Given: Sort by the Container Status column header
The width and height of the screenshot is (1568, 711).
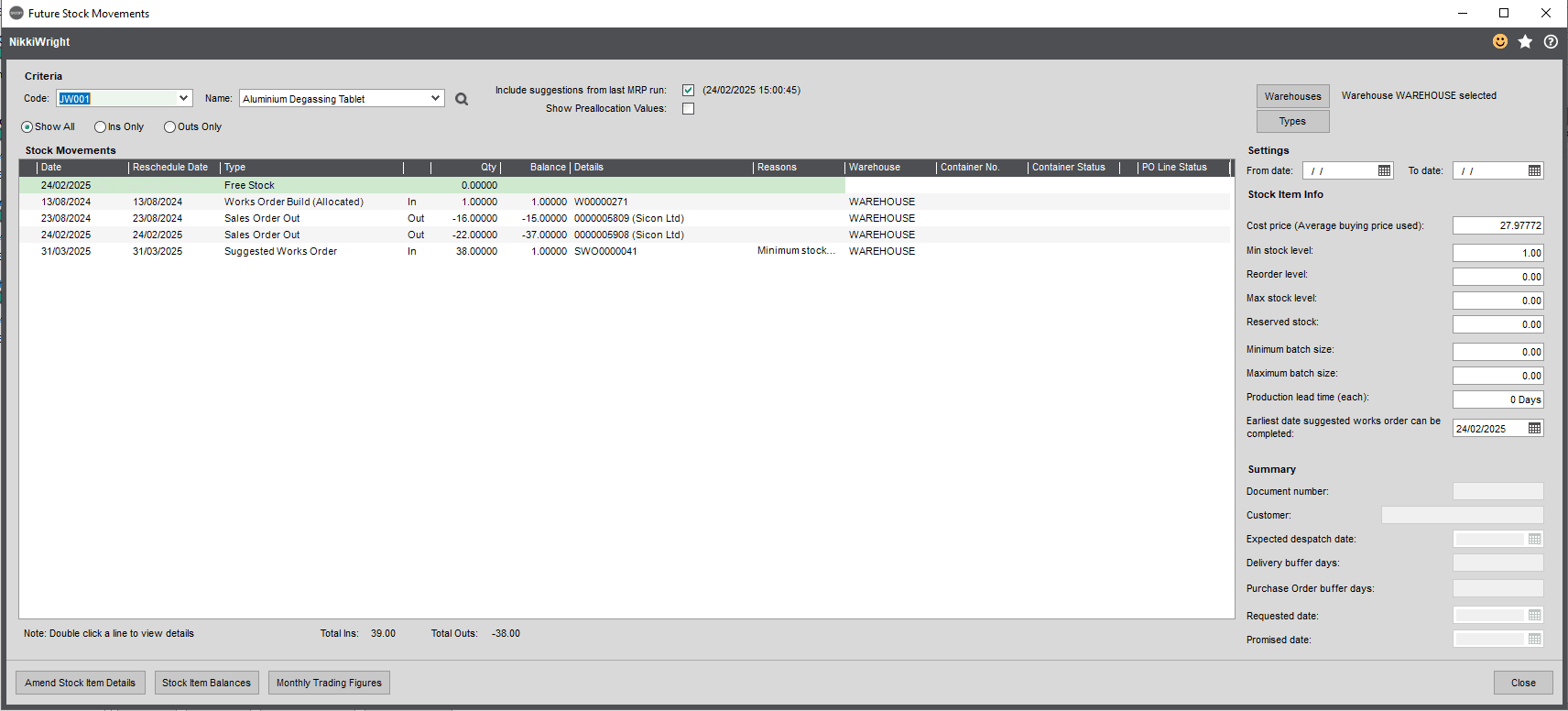Looking at the screenshot, I should point(1073,168).
